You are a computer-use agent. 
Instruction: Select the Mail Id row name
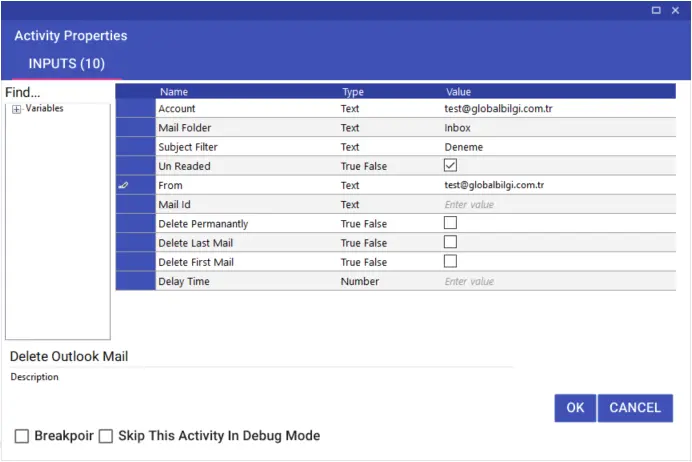pos(174,205)
